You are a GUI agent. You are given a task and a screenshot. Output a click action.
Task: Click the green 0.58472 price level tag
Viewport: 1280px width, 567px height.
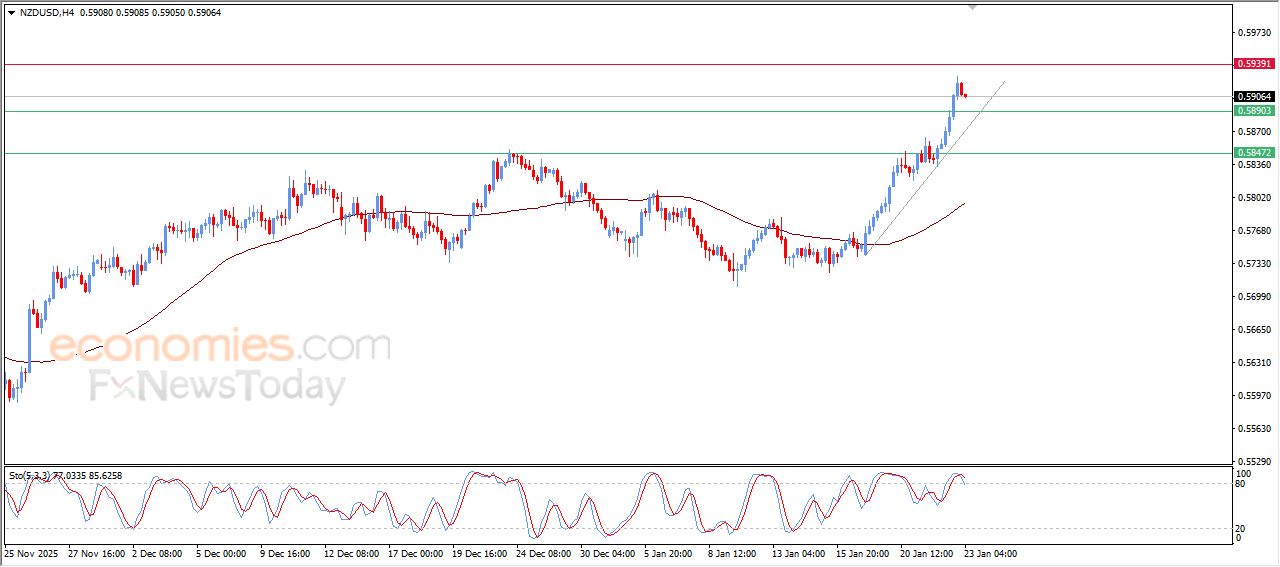(1254, 153)
